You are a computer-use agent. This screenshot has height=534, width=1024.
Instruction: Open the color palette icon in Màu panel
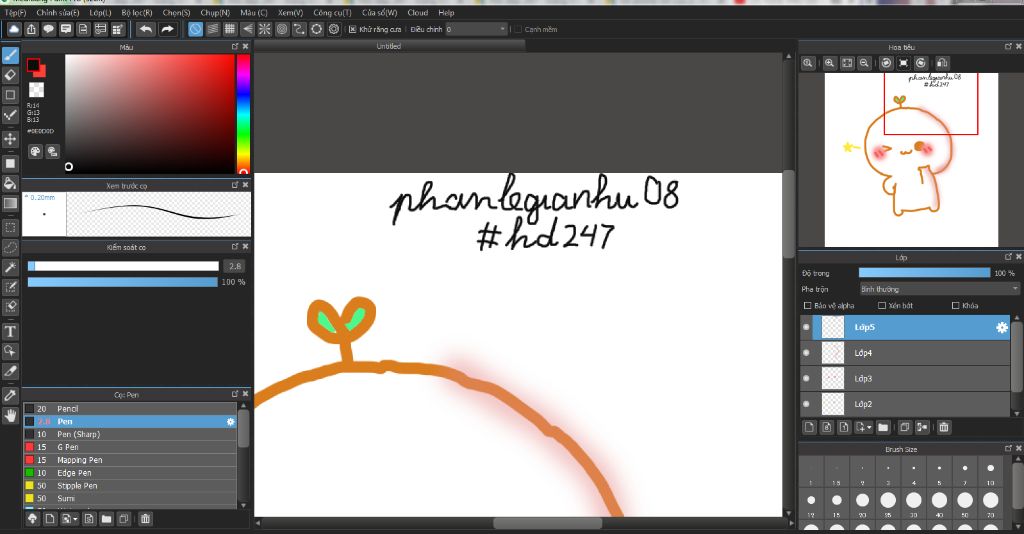click(35, 151)
